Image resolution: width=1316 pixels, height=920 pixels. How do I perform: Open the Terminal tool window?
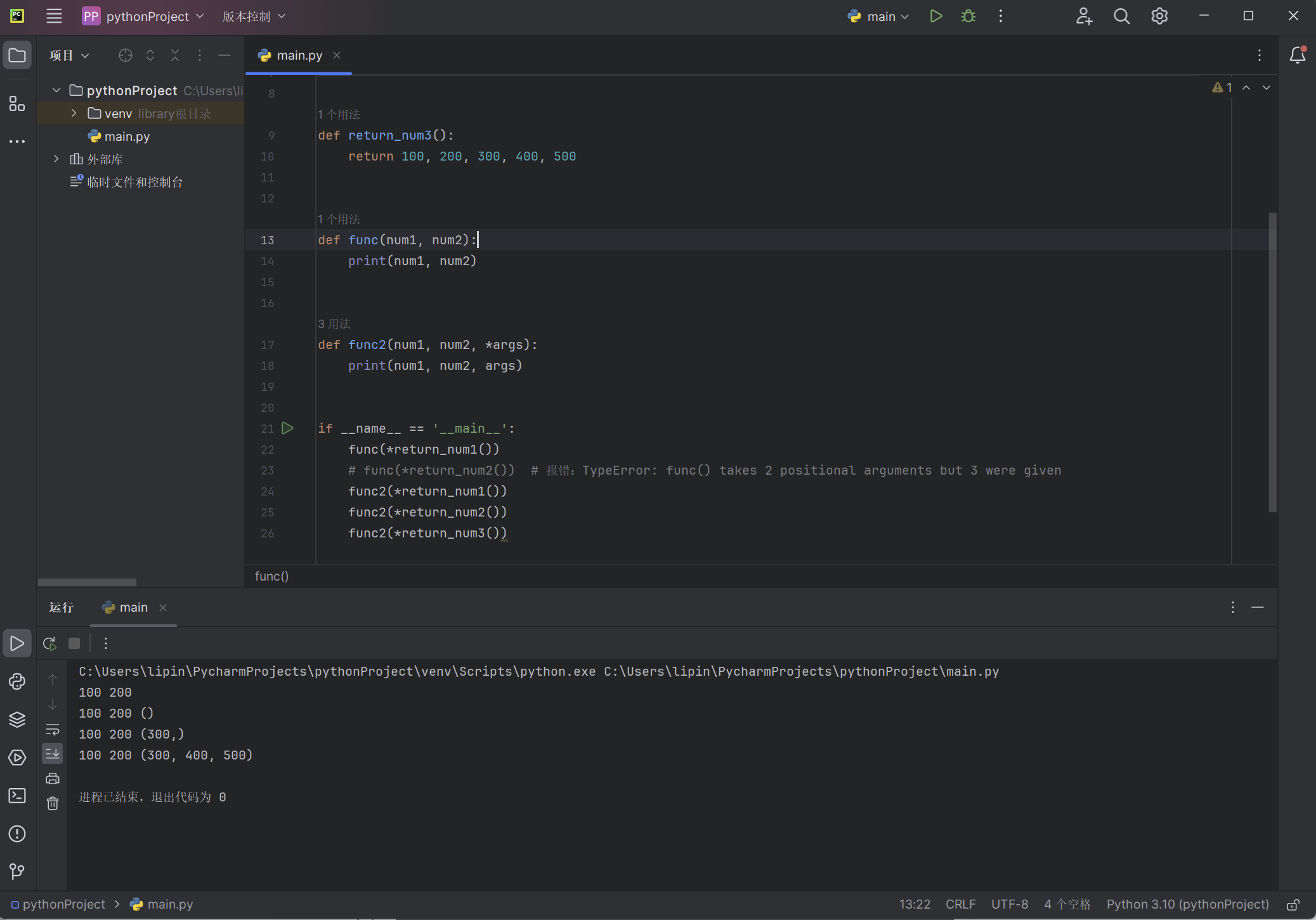point(17,796)
